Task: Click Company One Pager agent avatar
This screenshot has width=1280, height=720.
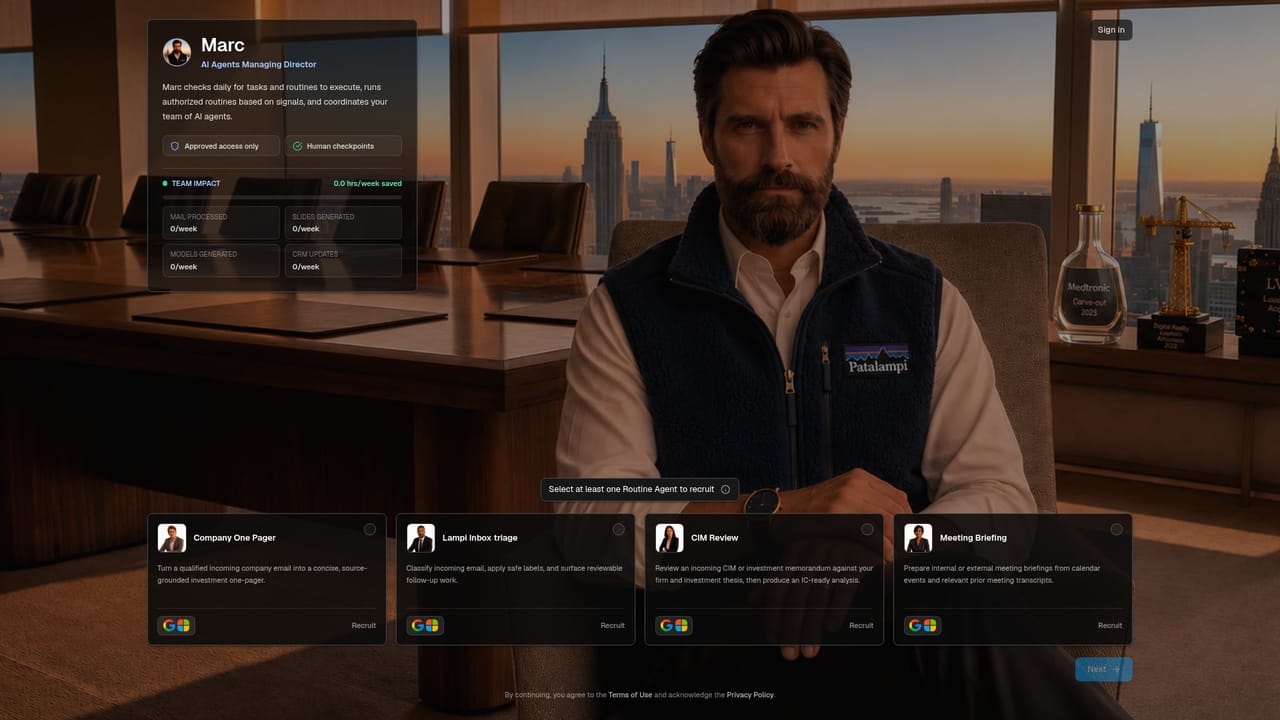Action: click(x=172, y=538)
